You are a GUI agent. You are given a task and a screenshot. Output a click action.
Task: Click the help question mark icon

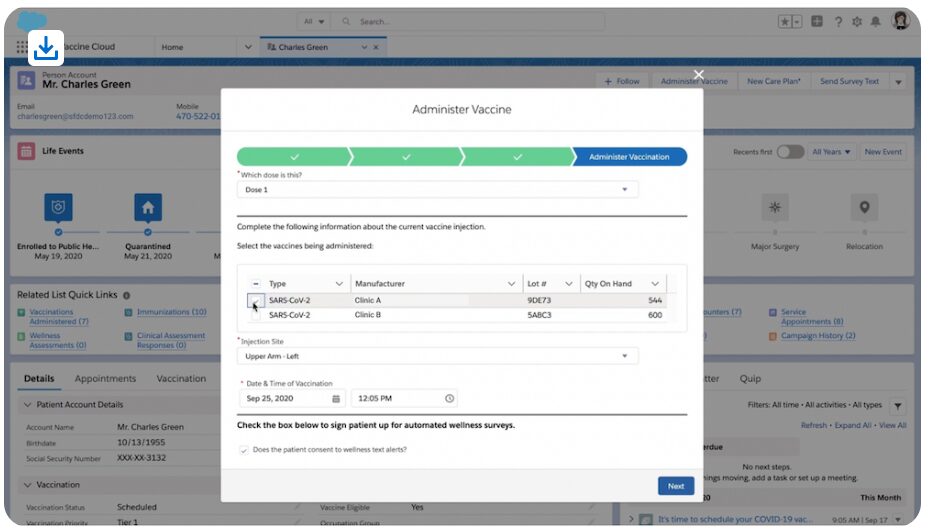coord(838,21)
